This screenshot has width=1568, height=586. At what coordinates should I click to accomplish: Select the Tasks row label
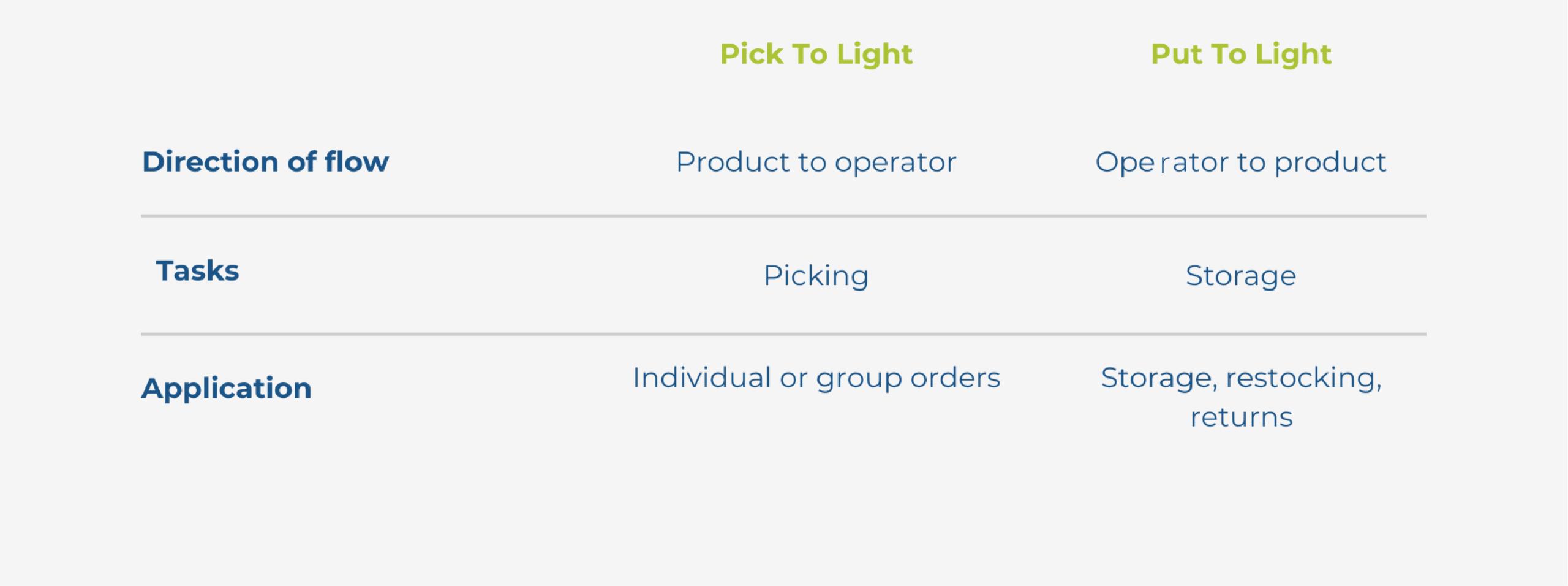tap(197, 271)
